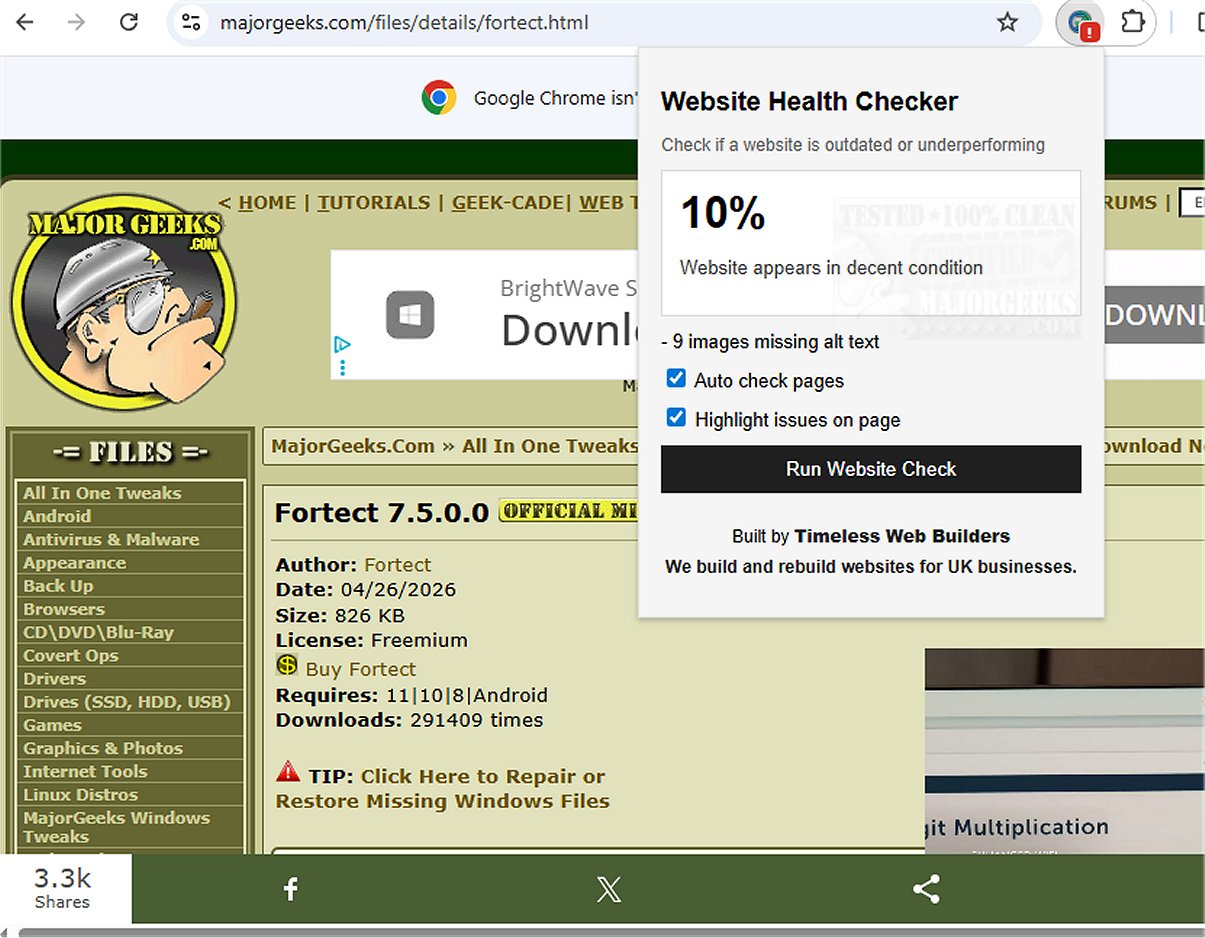Reload the page with the refresh icon
Image resolution: width=1205 pixels, height=938 pixels.
(129, 22)
